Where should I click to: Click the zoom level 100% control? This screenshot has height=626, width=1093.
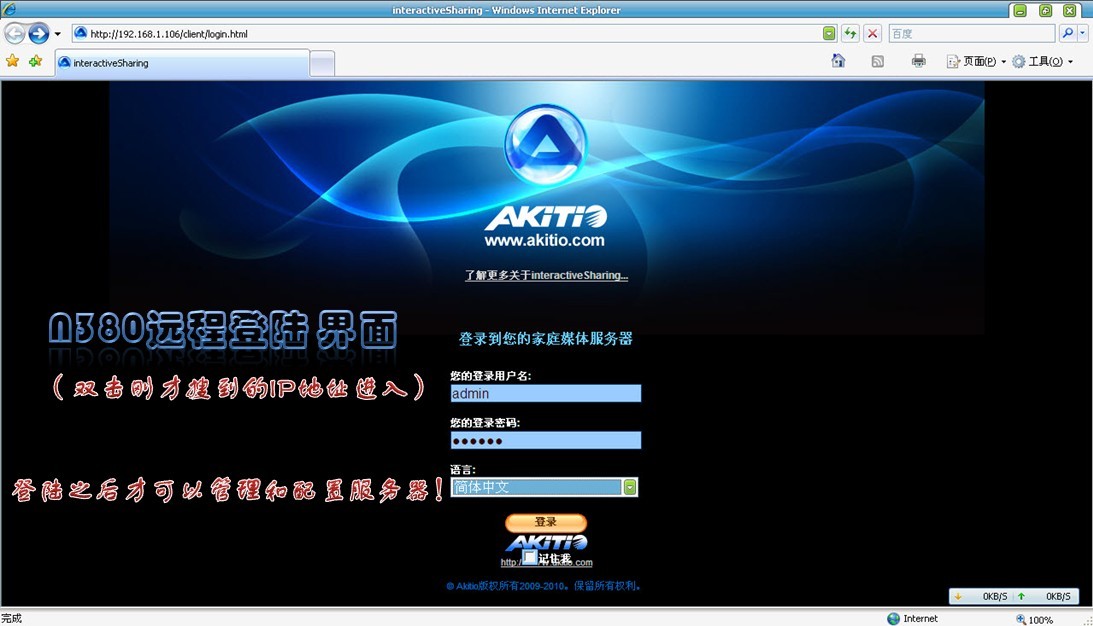[1035, 619]
